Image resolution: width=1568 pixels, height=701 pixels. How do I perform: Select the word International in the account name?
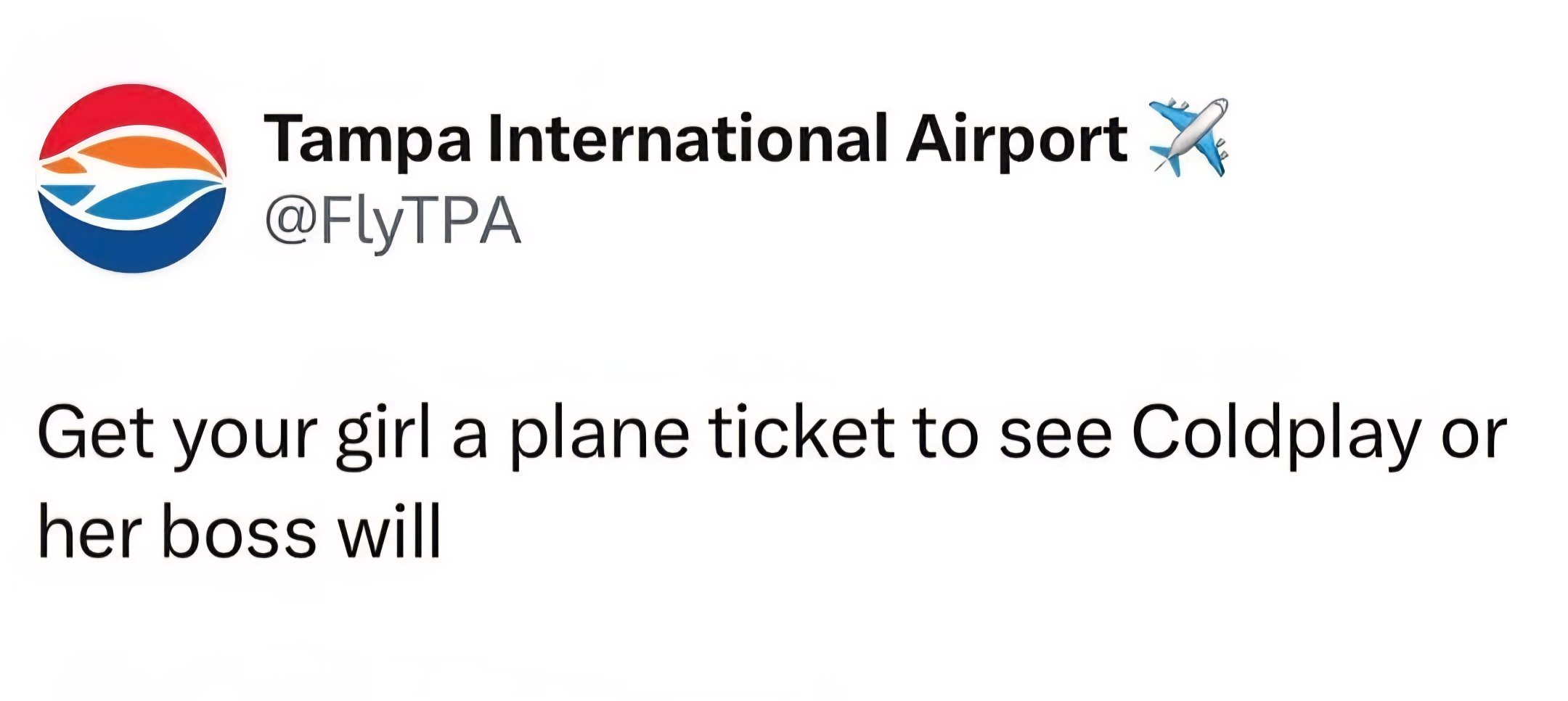click(x=687, y=139)
